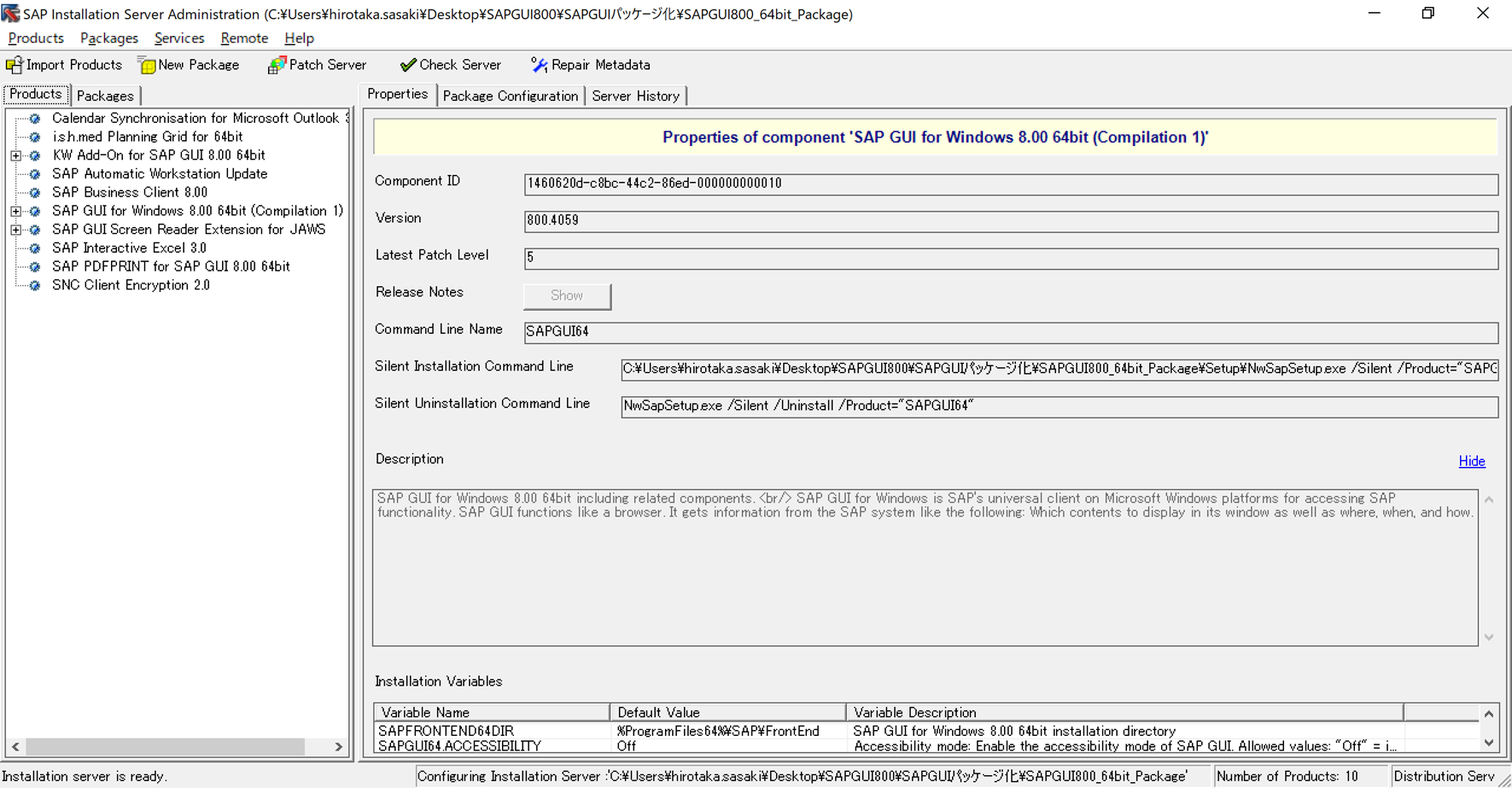
Task: Click the Installation Variables scroll down arrow
Action: tap(1489, 744)
